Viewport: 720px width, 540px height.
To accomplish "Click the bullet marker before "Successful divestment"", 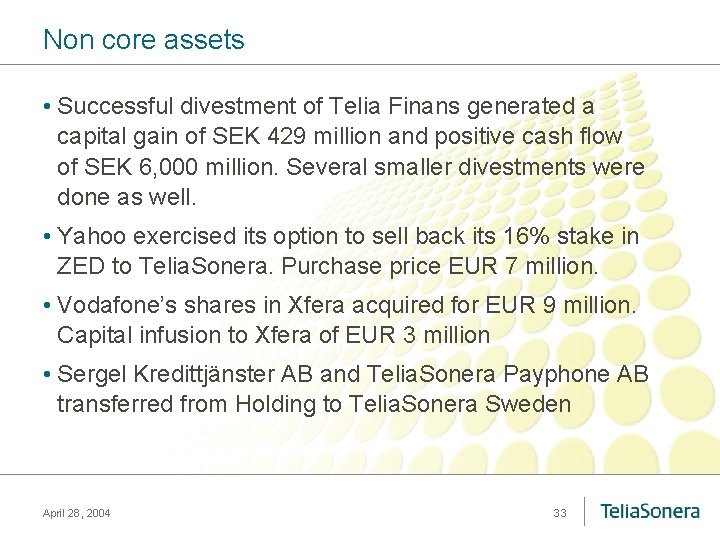I will pyautogui.click(x=48, y=107).
